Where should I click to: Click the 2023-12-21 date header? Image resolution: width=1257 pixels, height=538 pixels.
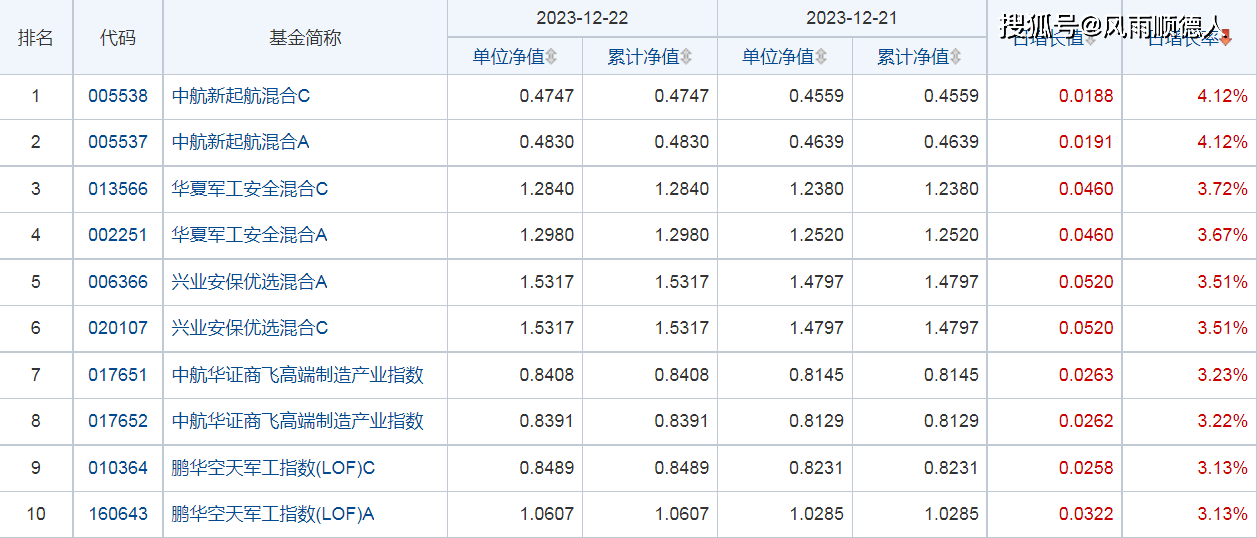852,18
